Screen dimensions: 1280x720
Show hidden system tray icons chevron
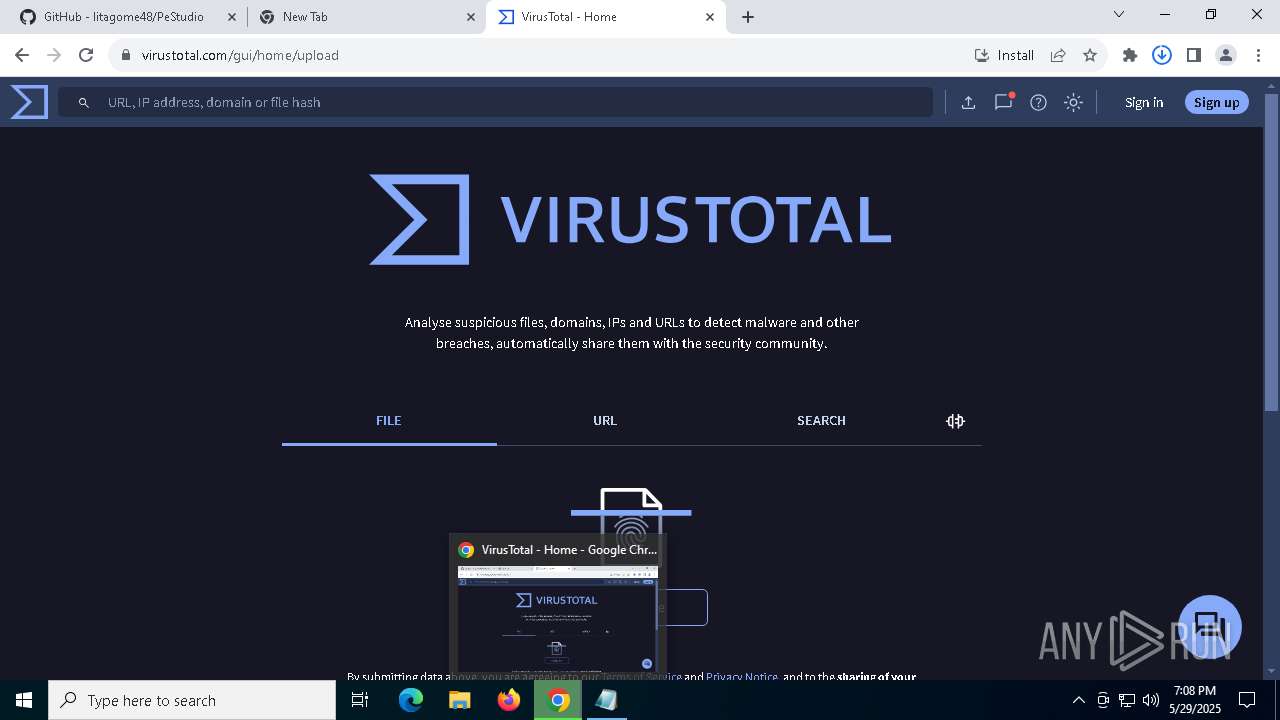click(1078, 700)
